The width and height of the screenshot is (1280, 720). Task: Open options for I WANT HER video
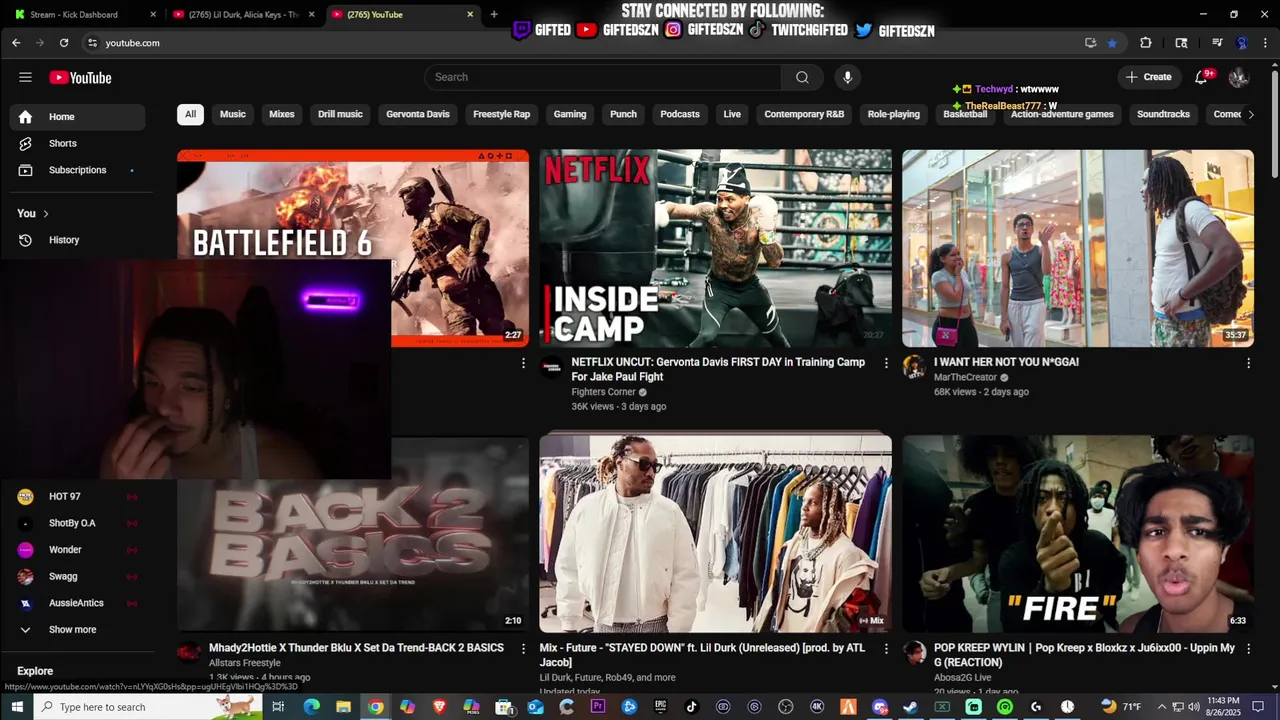pos(1248,363)
